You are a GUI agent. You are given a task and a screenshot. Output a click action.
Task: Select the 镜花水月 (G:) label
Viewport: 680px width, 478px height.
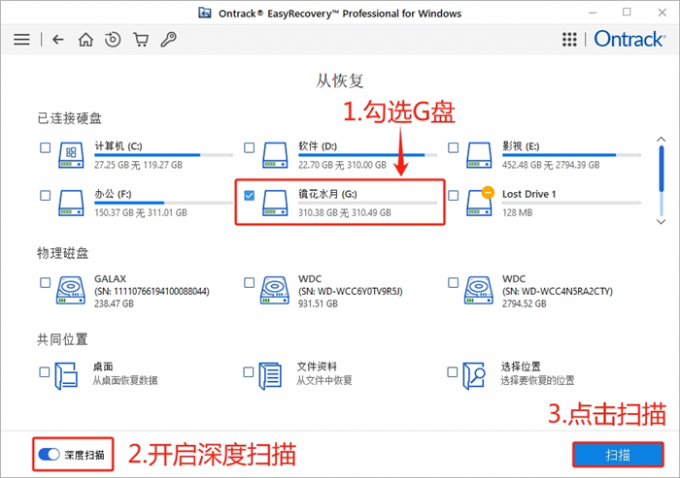(327, 194)
